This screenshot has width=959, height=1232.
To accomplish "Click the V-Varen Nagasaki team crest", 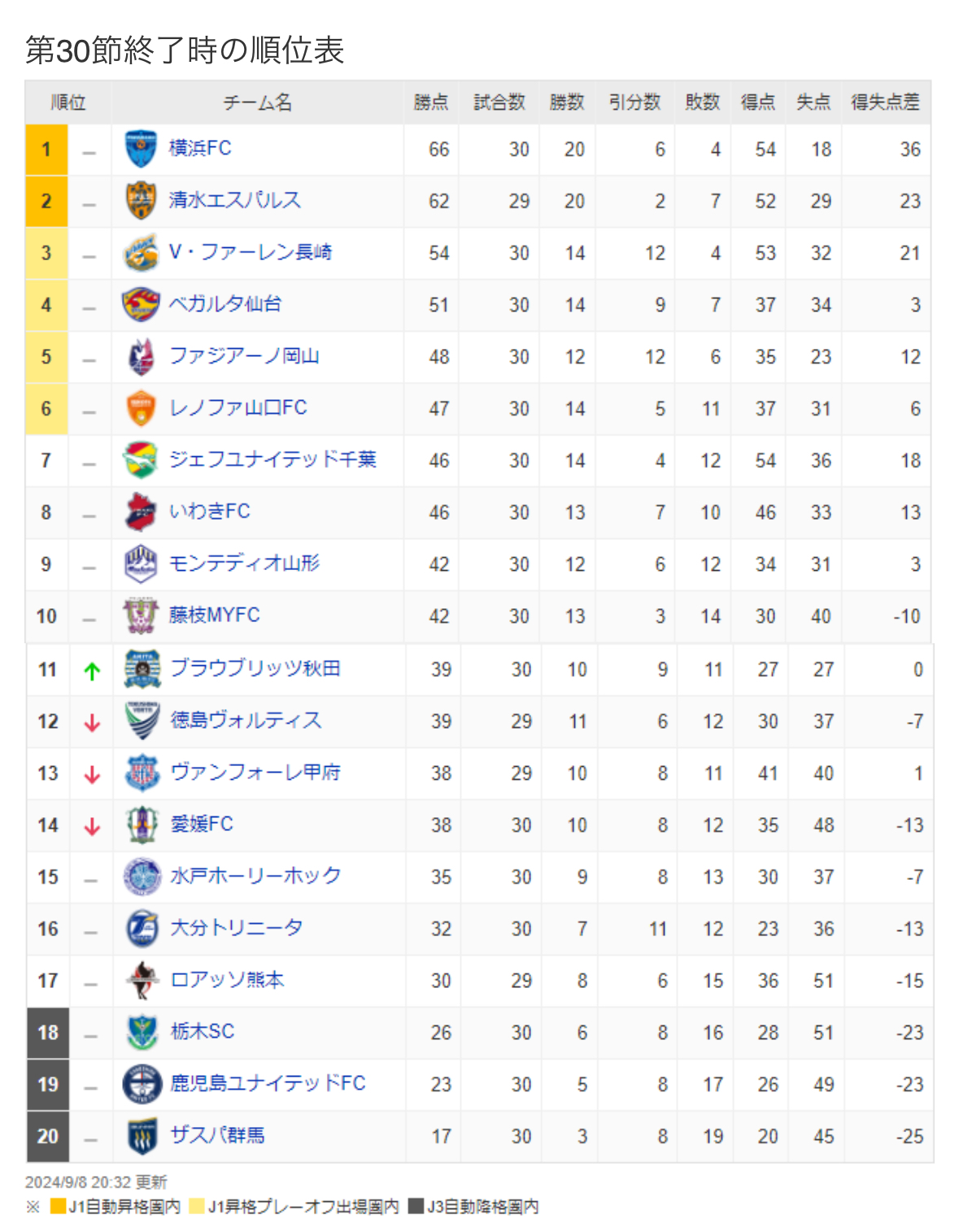I will tap(141, 253).
